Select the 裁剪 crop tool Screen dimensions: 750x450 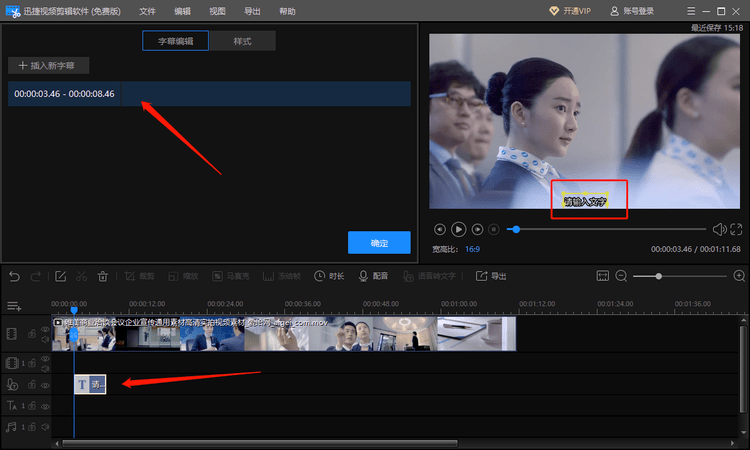[x=139, y=276]
